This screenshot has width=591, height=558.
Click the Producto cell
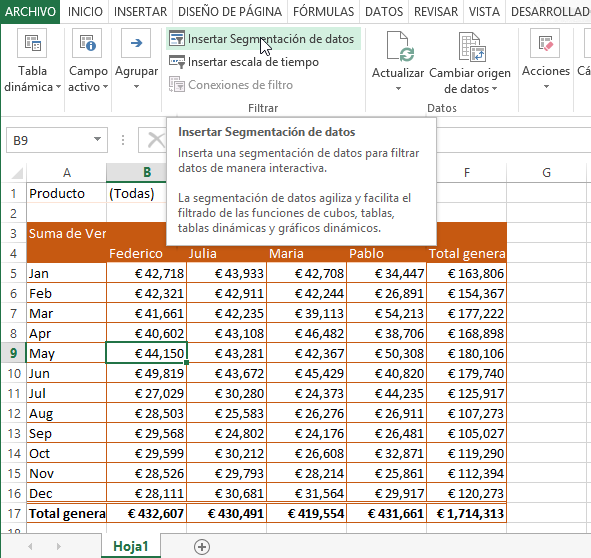click(x=67, y=193)
